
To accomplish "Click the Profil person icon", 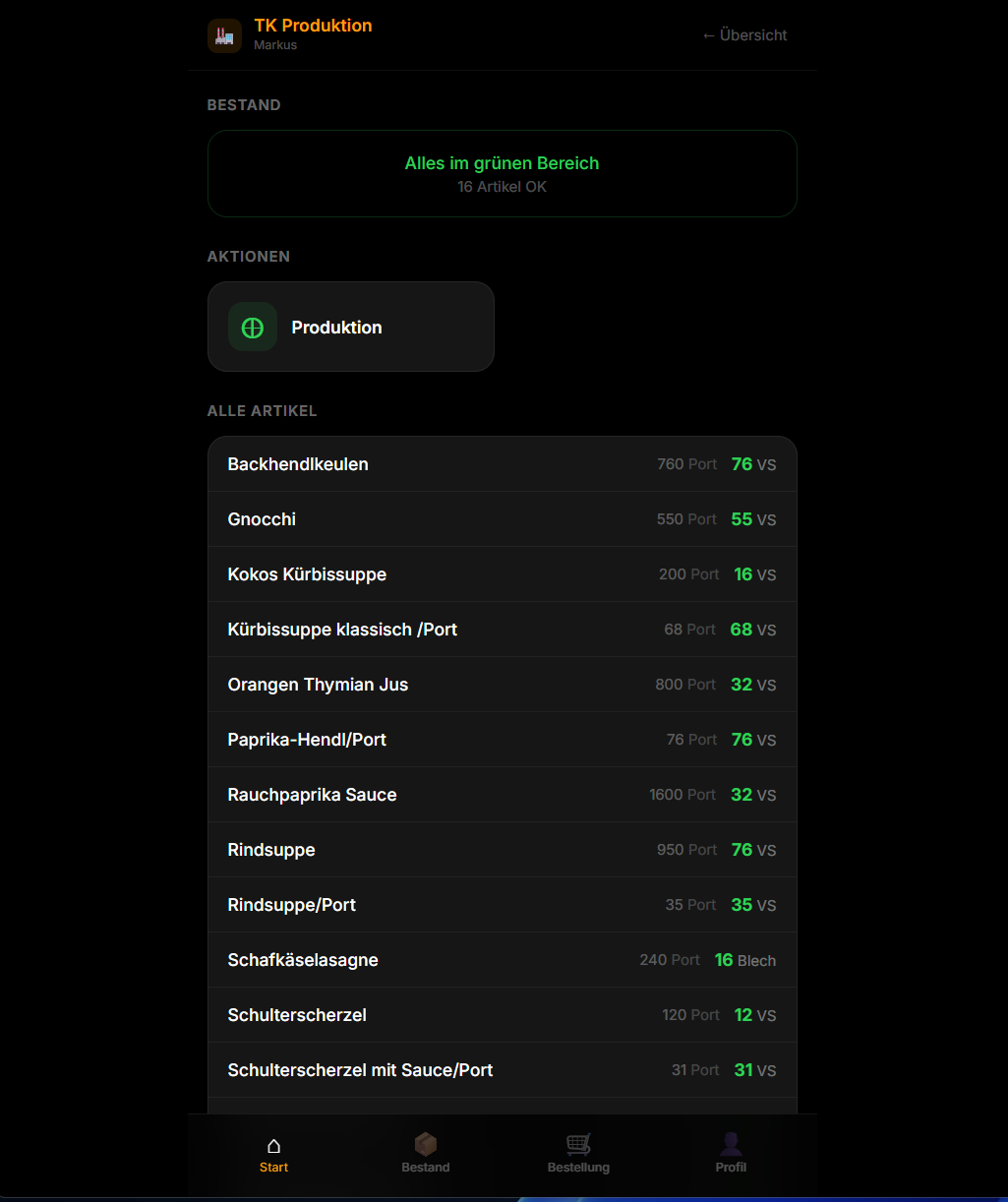I will coord(731,1144).
